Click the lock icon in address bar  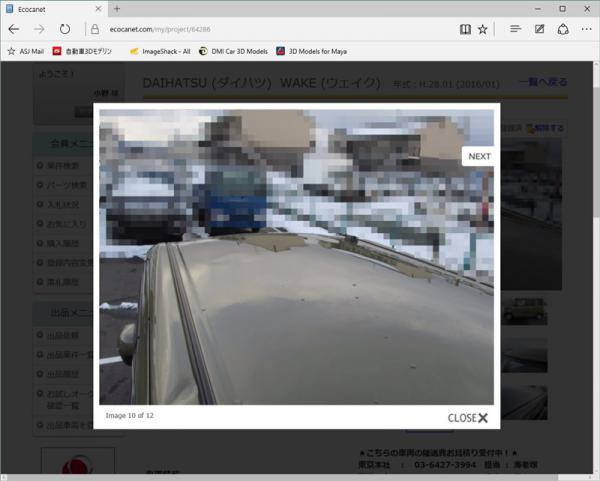click(95, 29)
